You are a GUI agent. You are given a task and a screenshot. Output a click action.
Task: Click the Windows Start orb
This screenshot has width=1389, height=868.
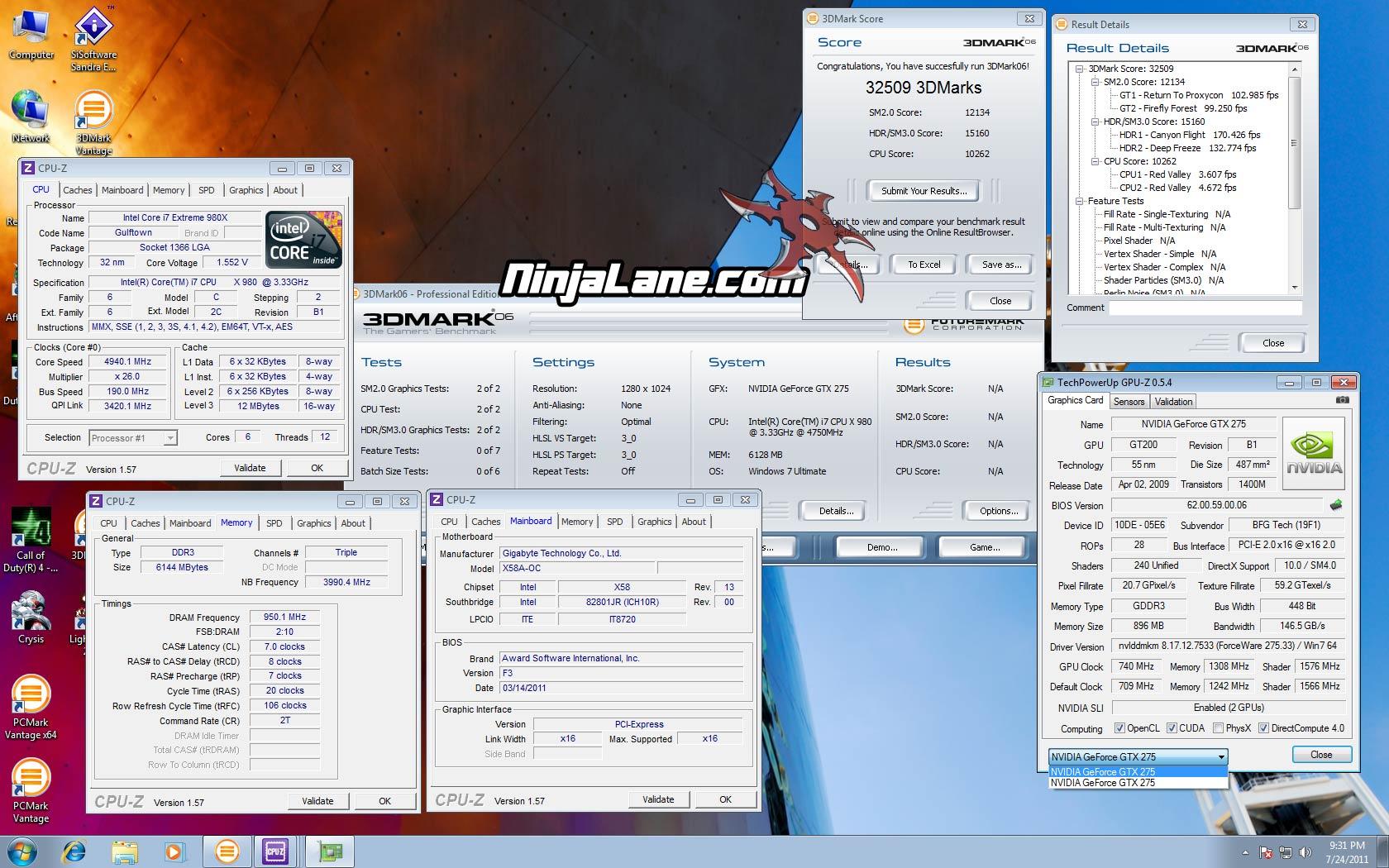[x=21, y=851]
